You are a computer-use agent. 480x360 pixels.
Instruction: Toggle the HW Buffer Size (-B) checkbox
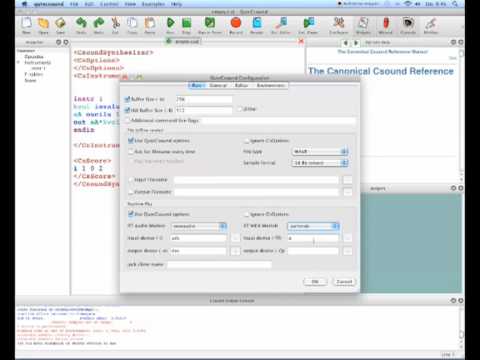(x=127, y=110)
